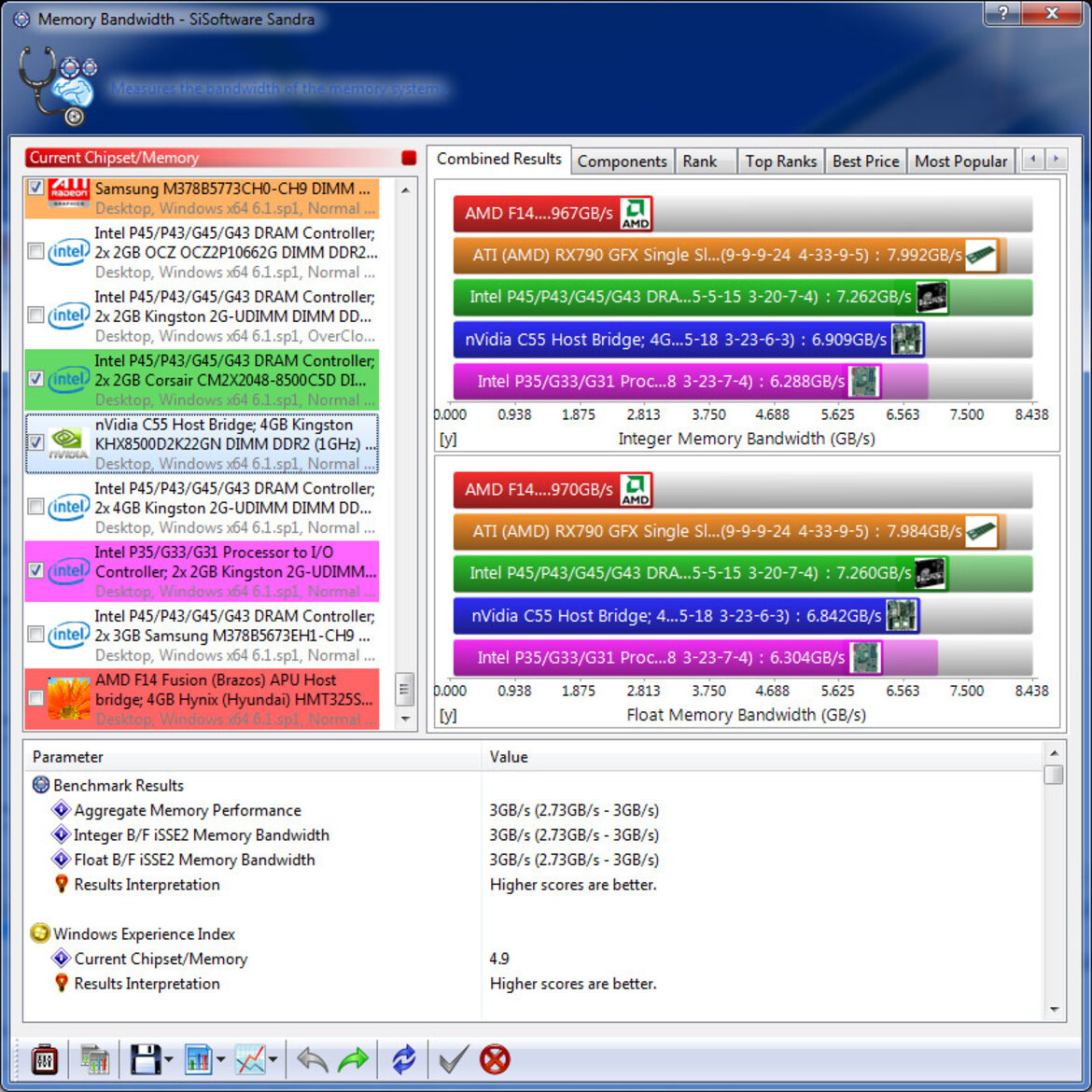Open the Top Ranks tab

780,161
